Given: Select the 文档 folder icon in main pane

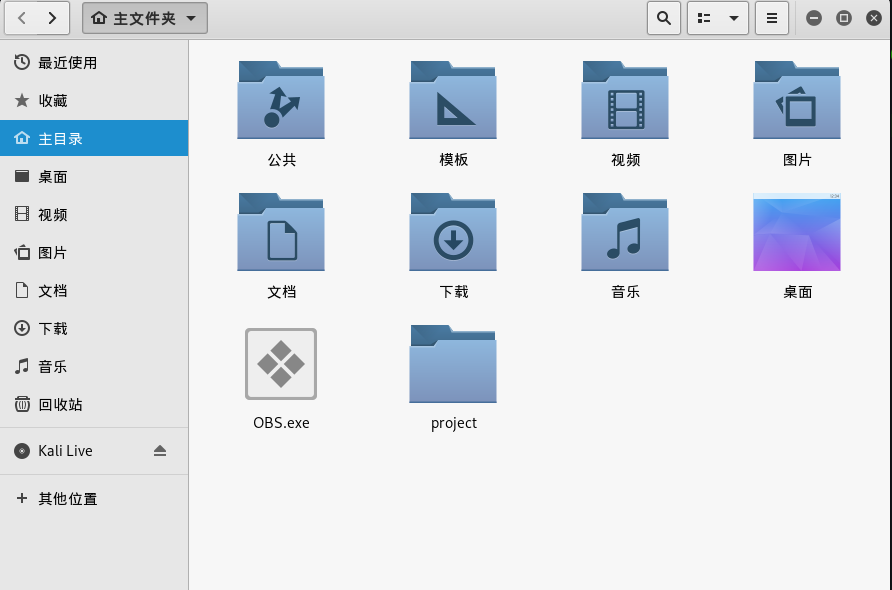Looking at the screenshot, I should coord(281,232).
